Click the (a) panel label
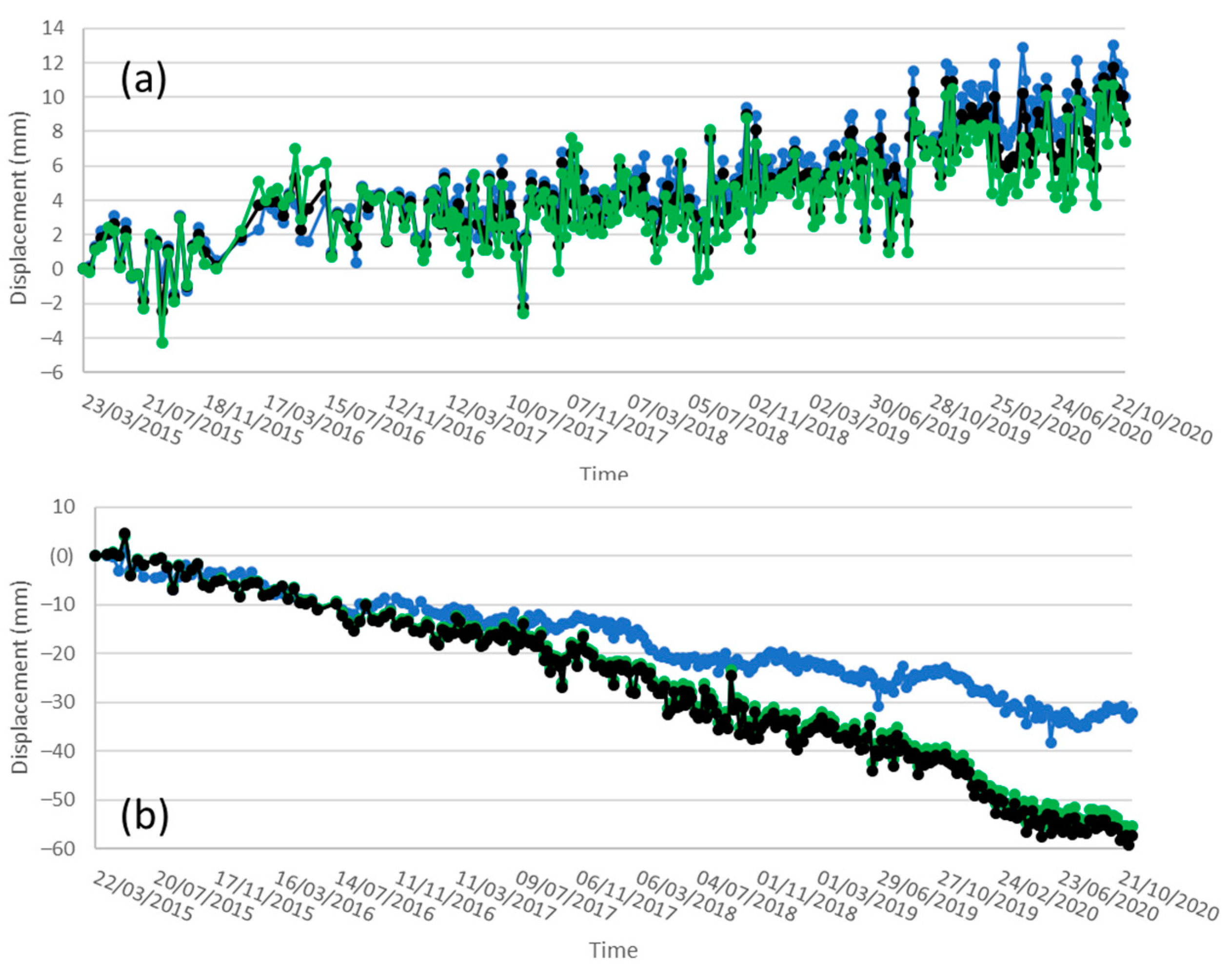Image resolution: width=1232 pixels, height=969 pixels. pos(143,81)
